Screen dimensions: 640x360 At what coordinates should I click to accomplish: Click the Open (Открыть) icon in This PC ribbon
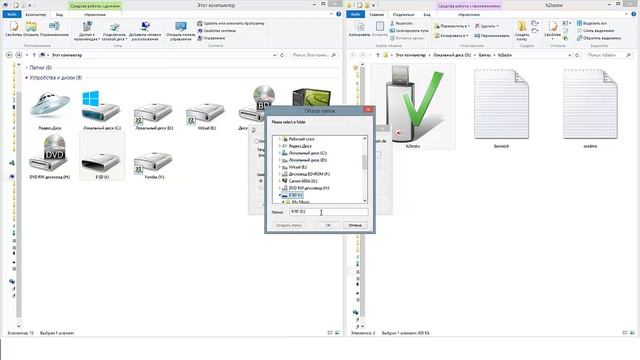31,29
